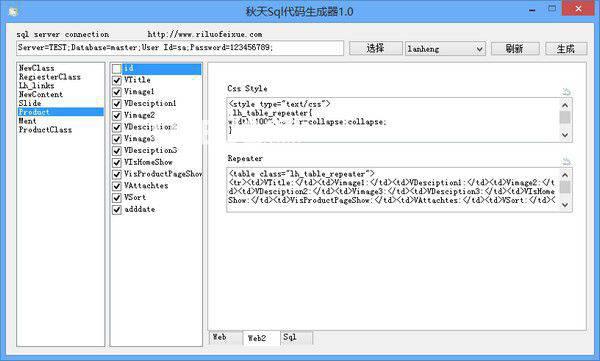
Task: Click the 刷新 refresh button
Action: [515, 49]
